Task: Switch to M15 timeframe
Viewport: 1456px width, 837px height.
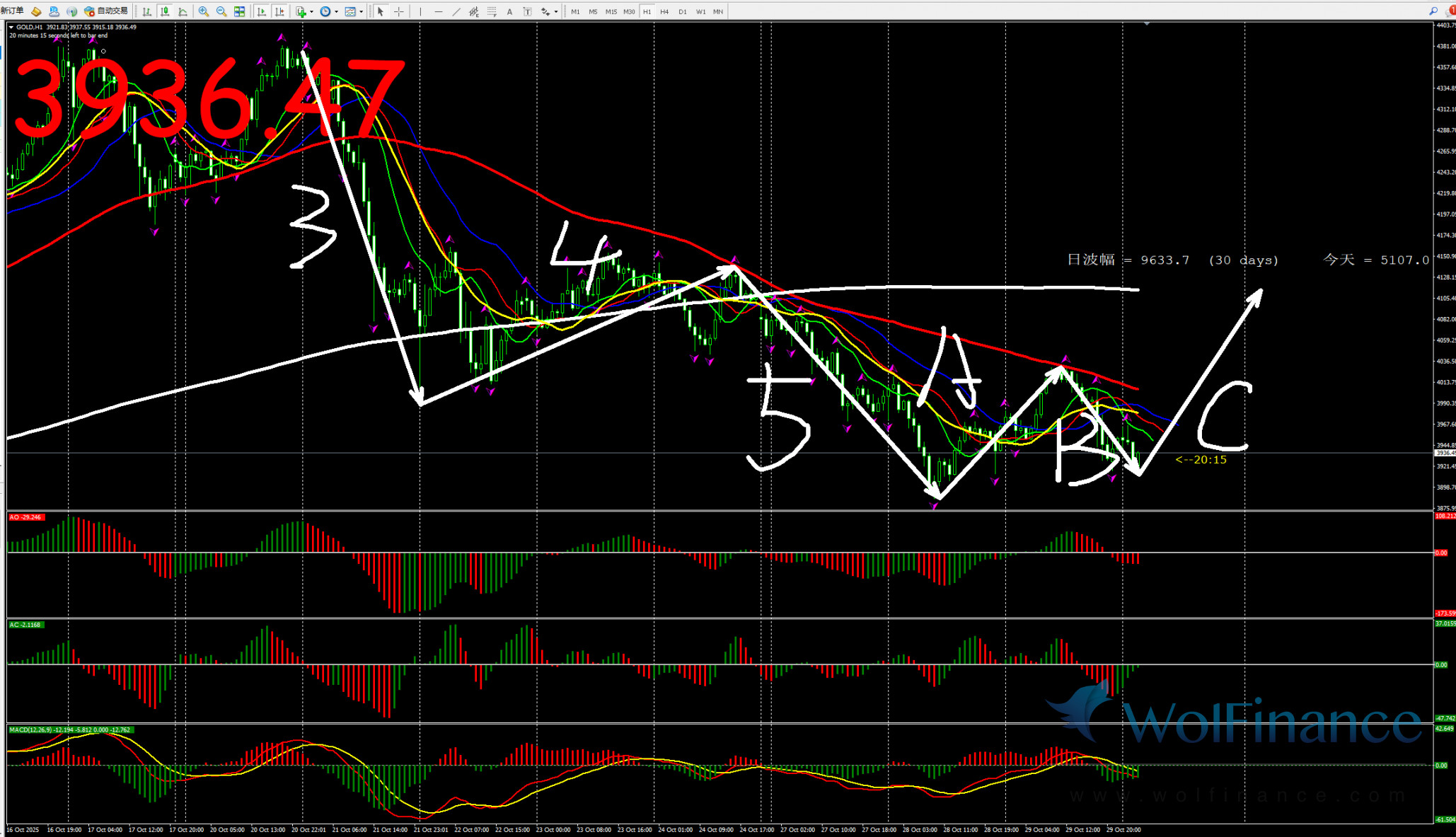Action: coord(611,11)
